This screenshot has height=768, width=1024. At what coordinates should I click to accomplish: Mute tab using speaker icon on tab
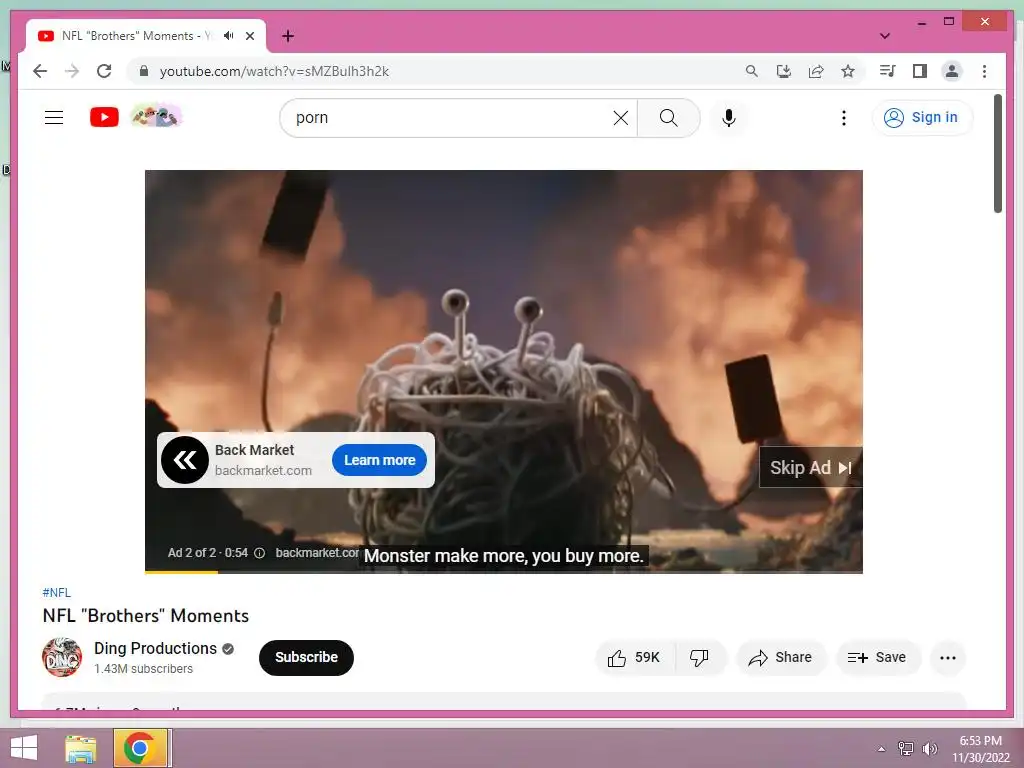[x=229, y=35]
